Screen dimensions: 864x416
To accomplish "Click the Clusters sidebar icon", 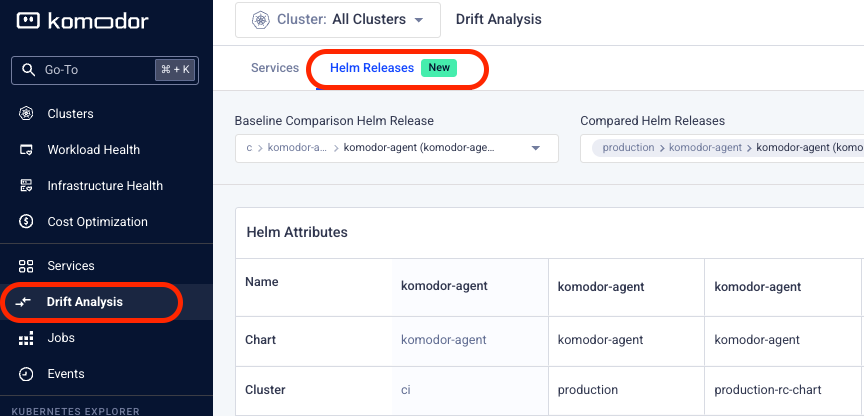I will tap(27, 114).
